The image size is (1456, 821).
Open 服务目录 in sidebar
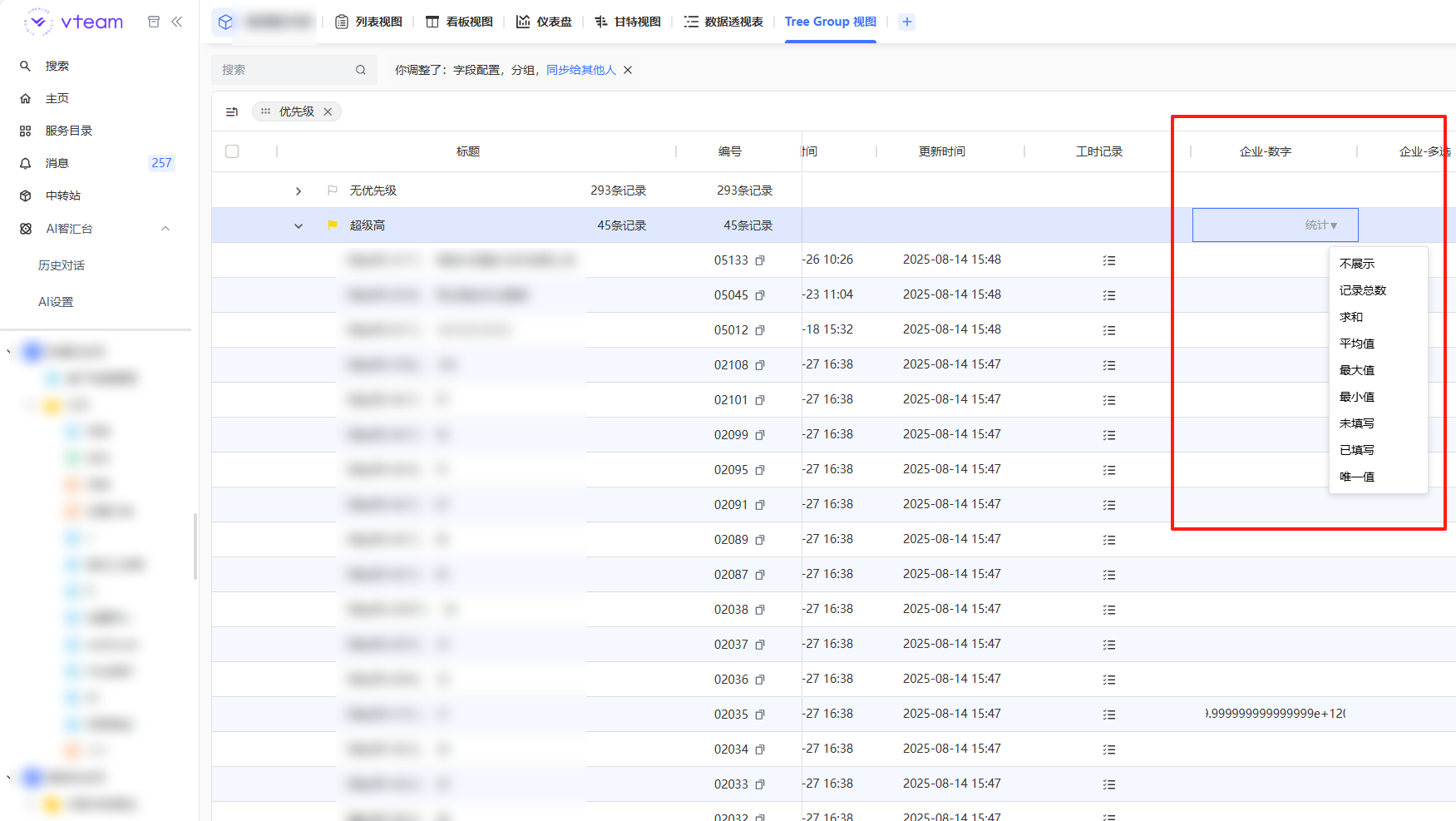click(68, 131)
